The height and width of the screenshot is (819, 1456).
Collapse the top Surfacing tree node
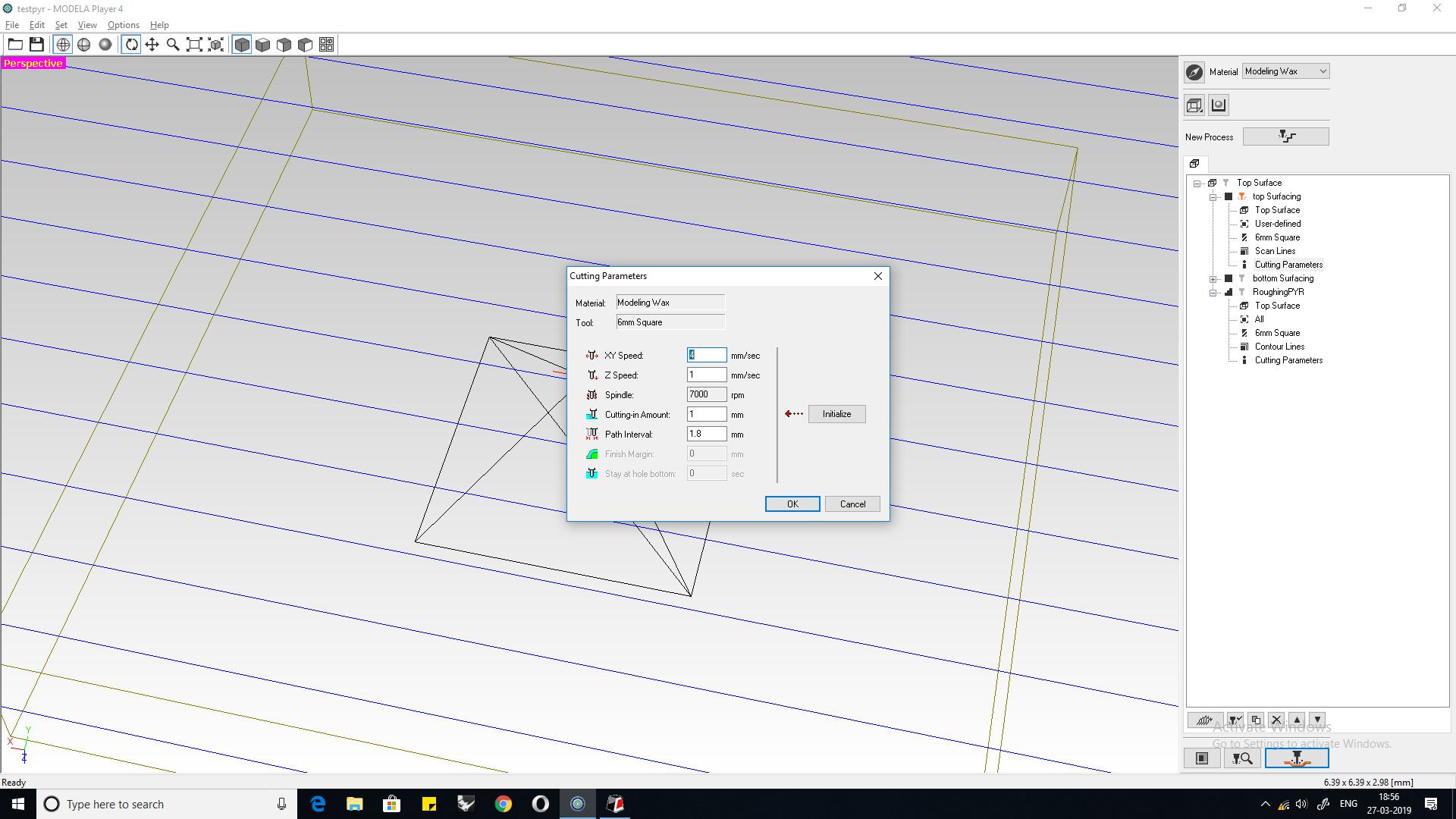(1213, 197)
